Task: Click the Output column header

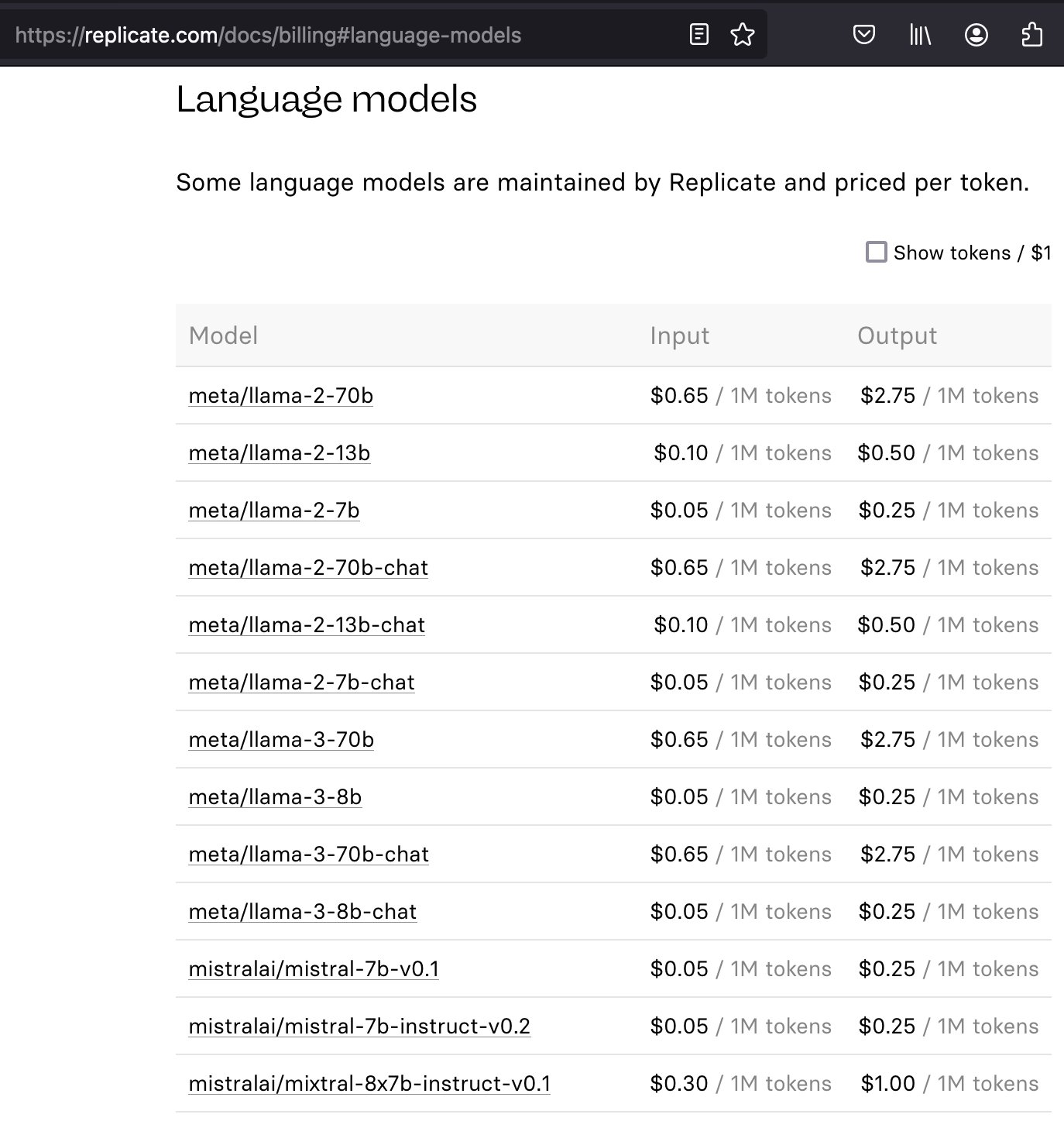Action: click(x=897, y=335)
